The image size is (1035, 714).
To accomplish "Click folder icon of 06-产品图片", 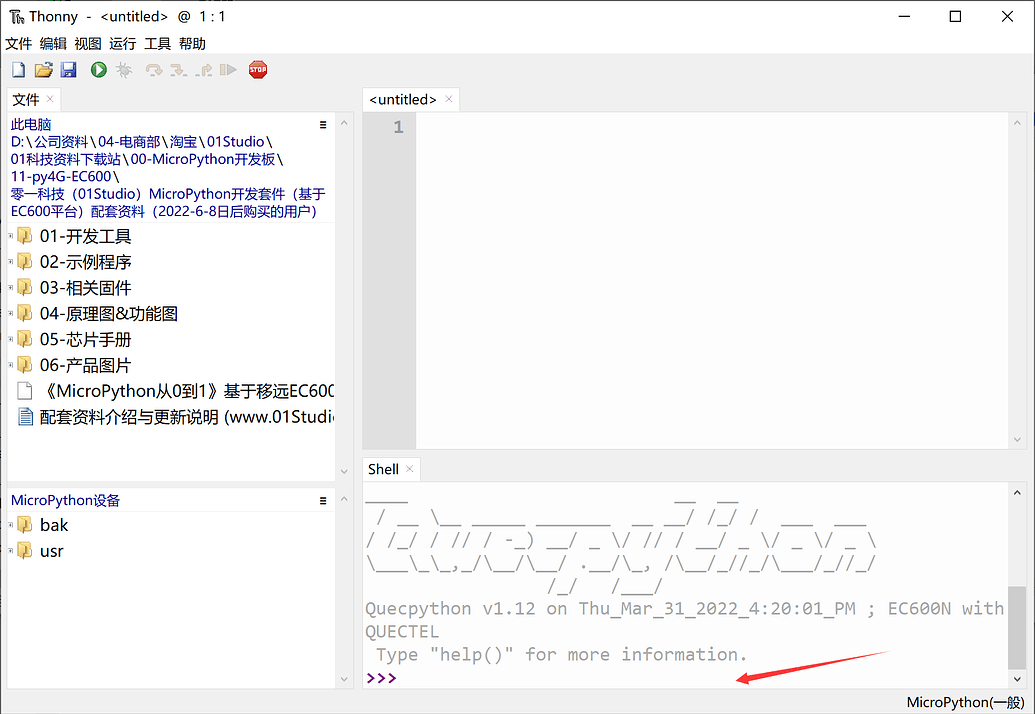I will click(x=24, y=364).
